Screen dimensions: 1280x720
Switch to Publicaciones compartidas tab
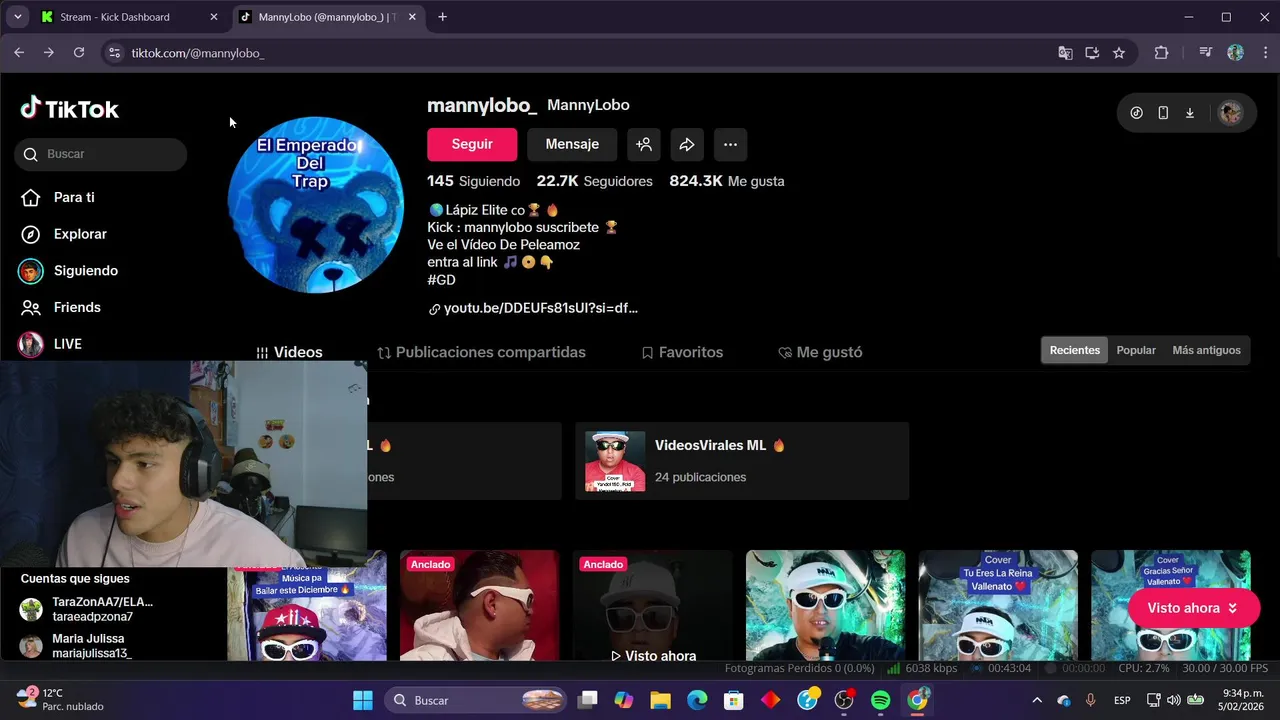(x=481, y=352)
